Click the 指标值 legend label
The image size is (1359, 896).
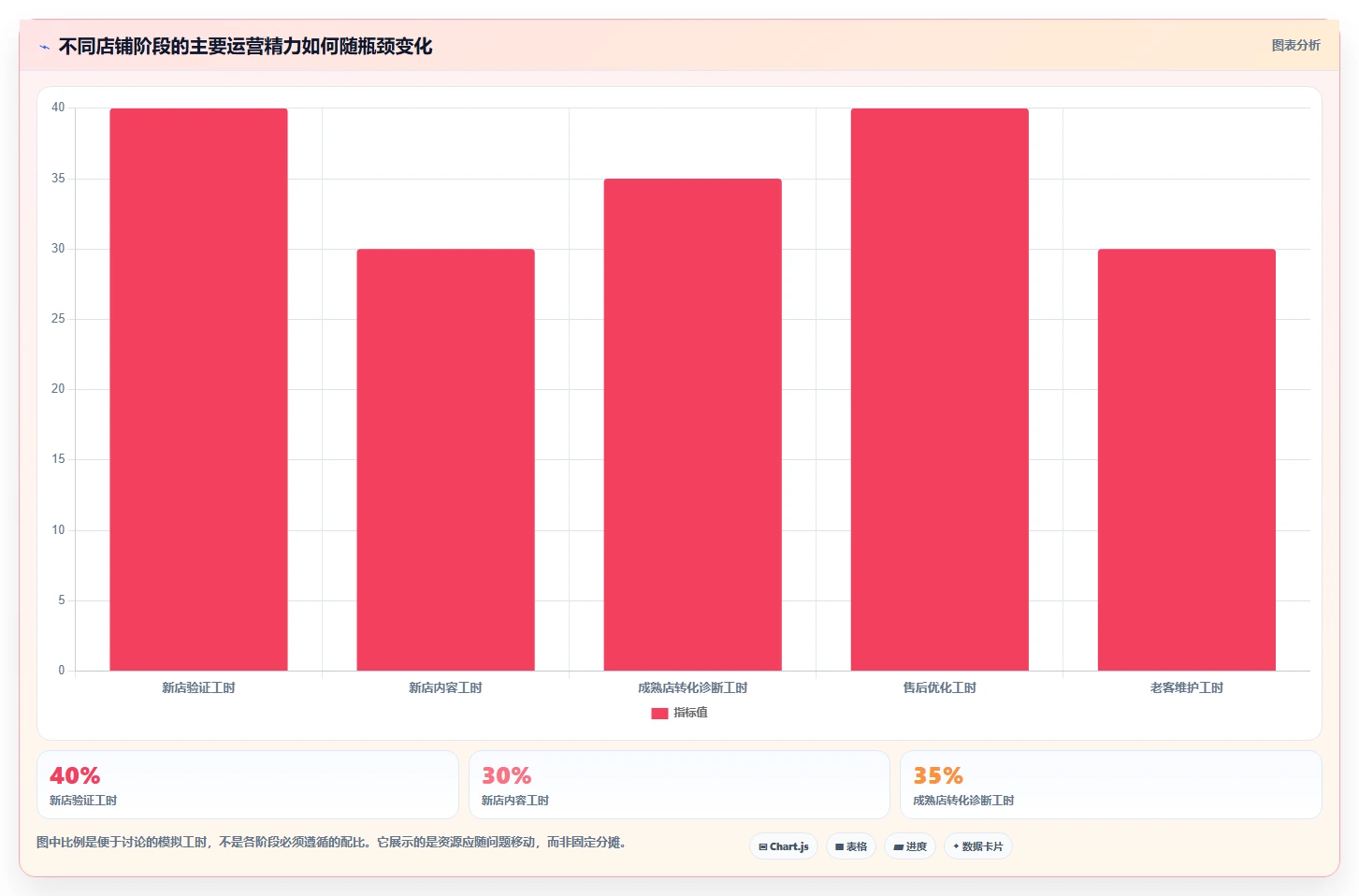(x=690, y=713)
